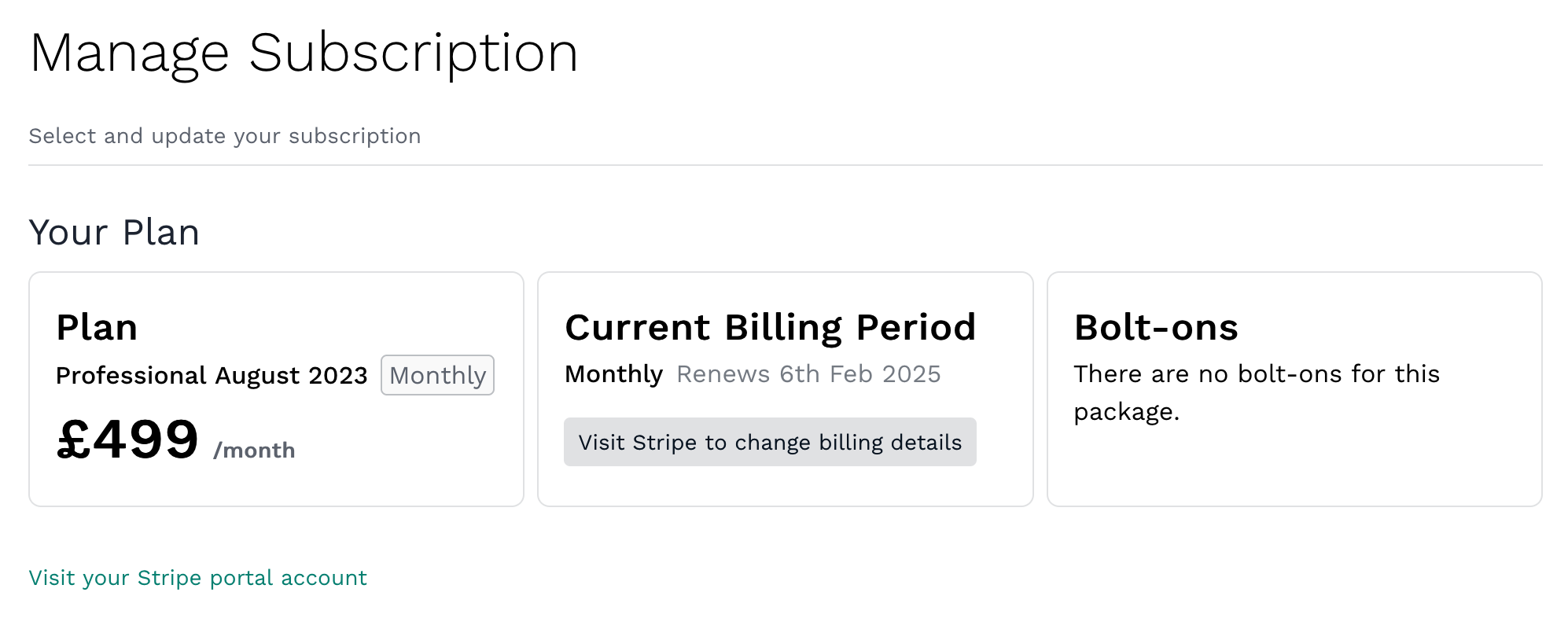This screenshot has width=1568, height=640.
Task: Click the Bolt-ons card heading
Action: 1156,327
